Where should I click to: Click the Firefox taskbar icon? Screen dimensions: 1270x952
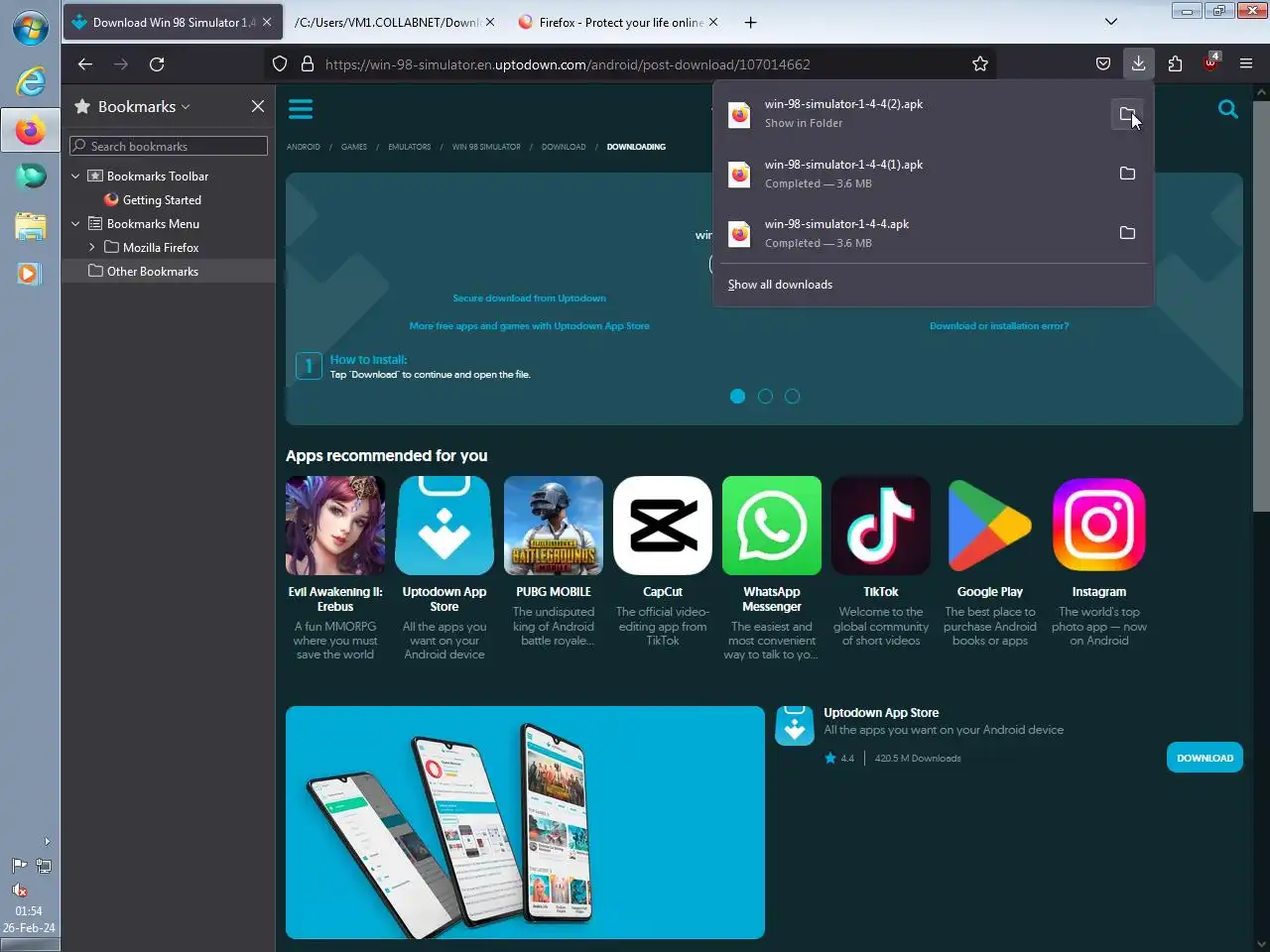pos(30,130)
